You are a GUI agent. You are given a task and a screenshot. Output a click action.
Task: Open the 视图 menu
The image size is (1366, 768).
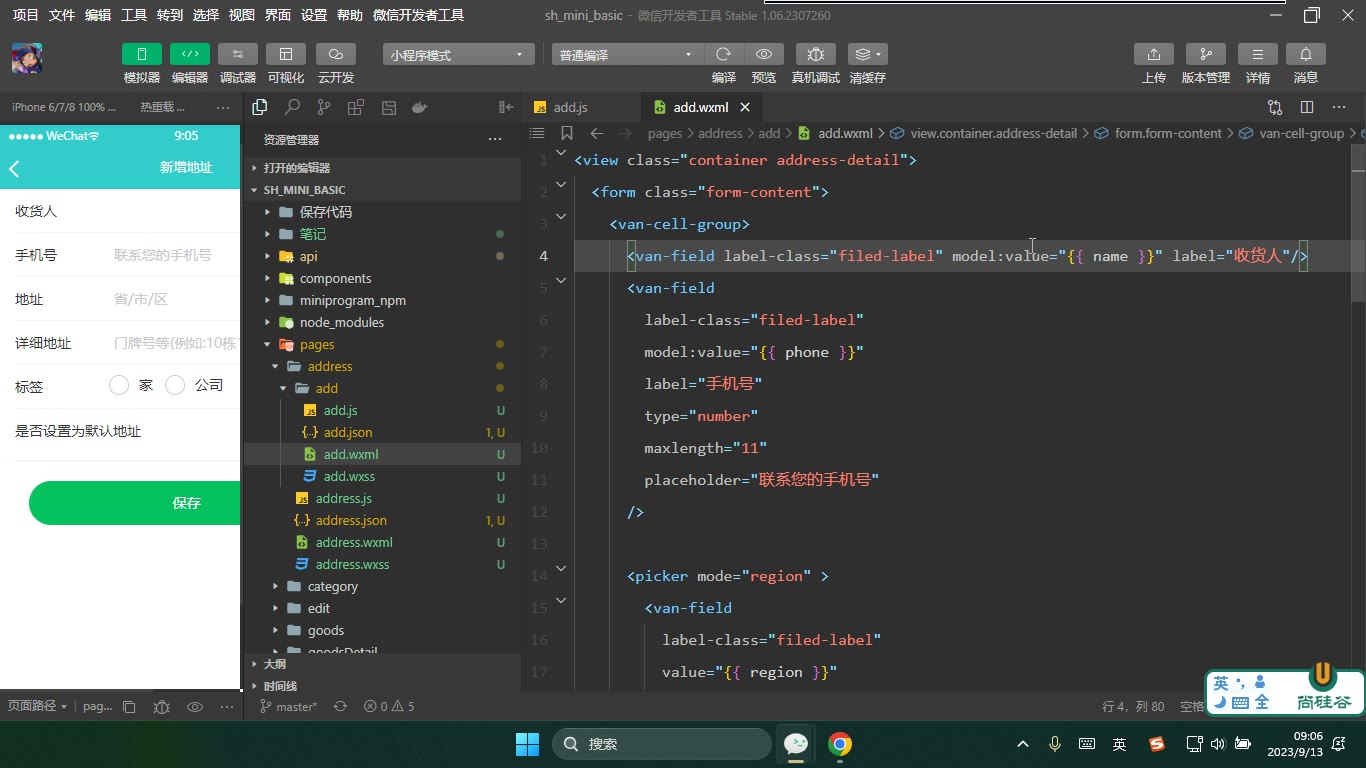point(242,15)
